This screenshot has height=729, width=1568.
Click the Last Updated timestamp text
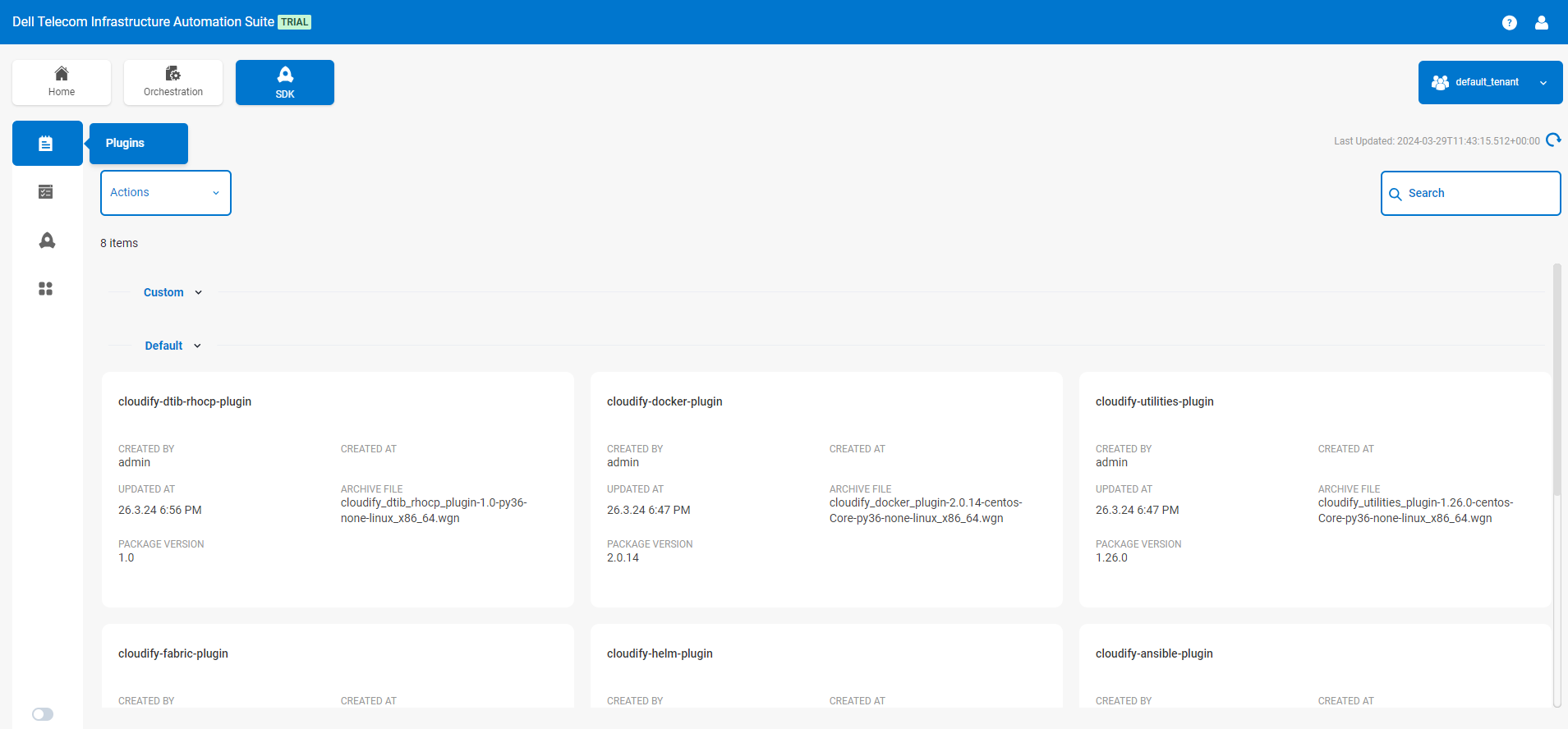(1437, 141)
